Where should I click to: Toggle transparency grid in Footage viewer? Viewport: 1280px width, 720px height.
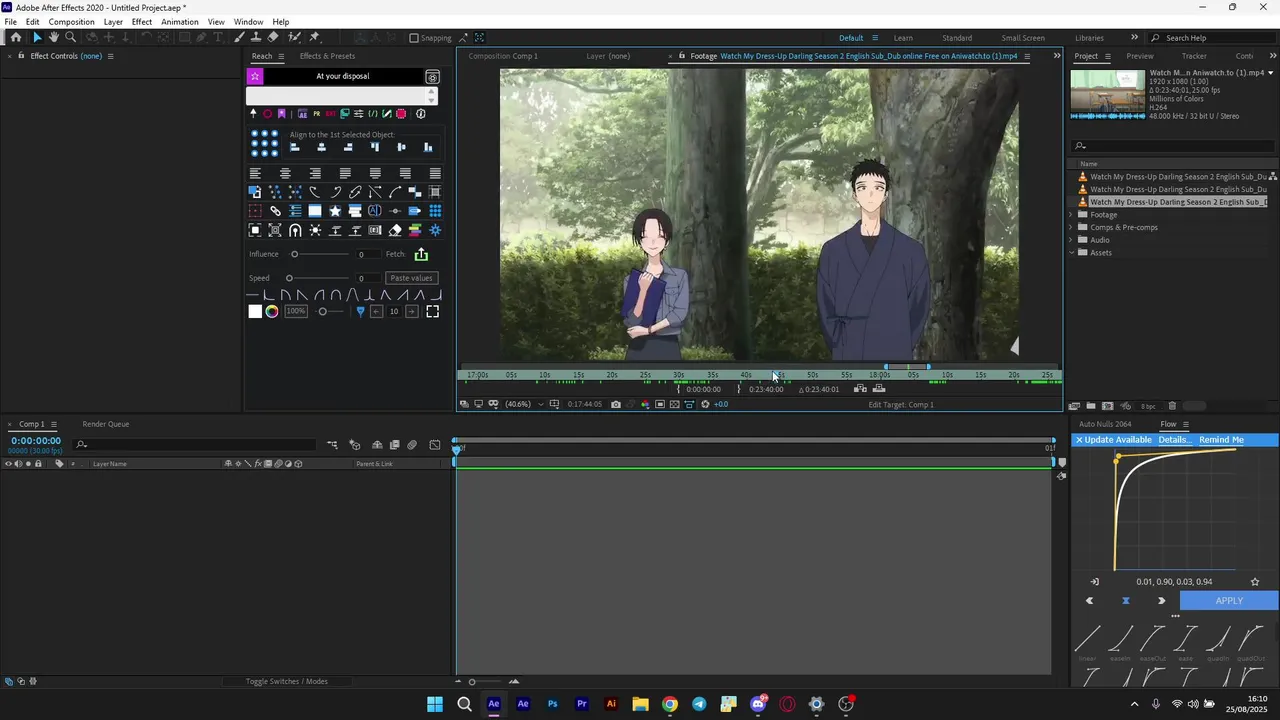pos(674,404)
